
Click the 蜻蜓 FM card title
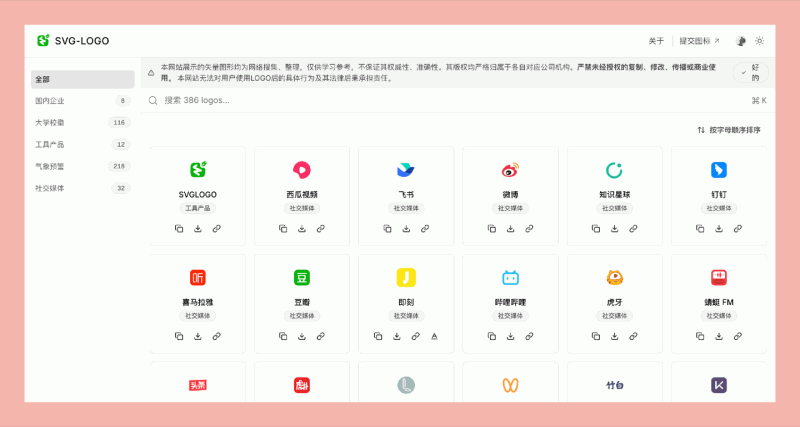coord(718,302)
